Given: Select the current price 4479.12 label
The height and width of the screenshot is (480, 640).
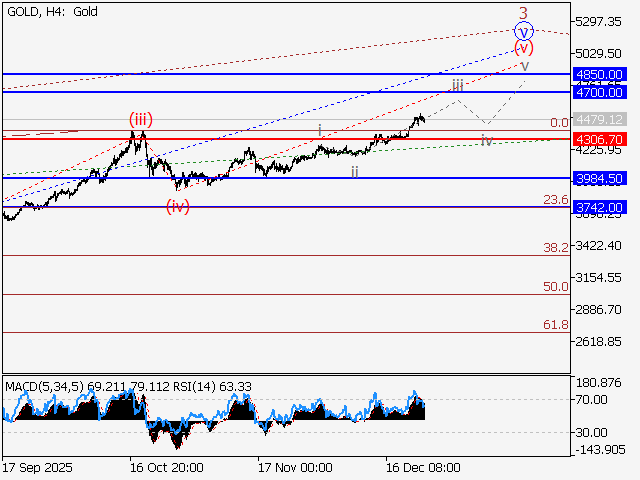Looking at the screenshot, I should point(600,119).
